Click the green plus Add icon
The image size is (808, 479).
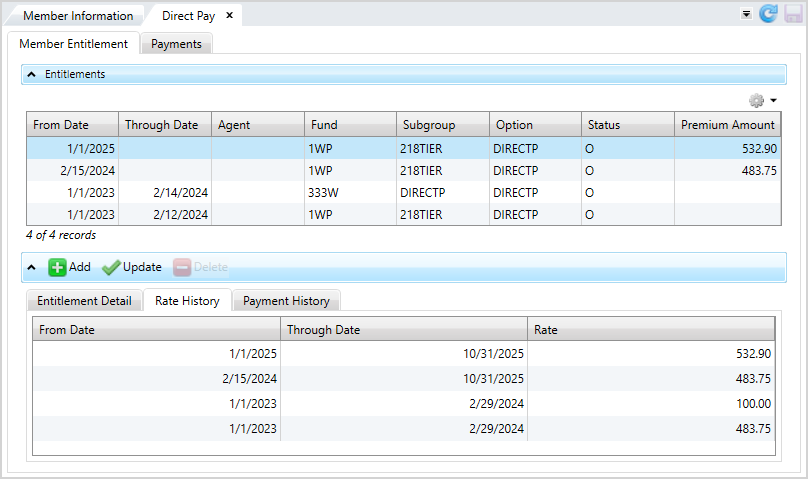(58, 267)
